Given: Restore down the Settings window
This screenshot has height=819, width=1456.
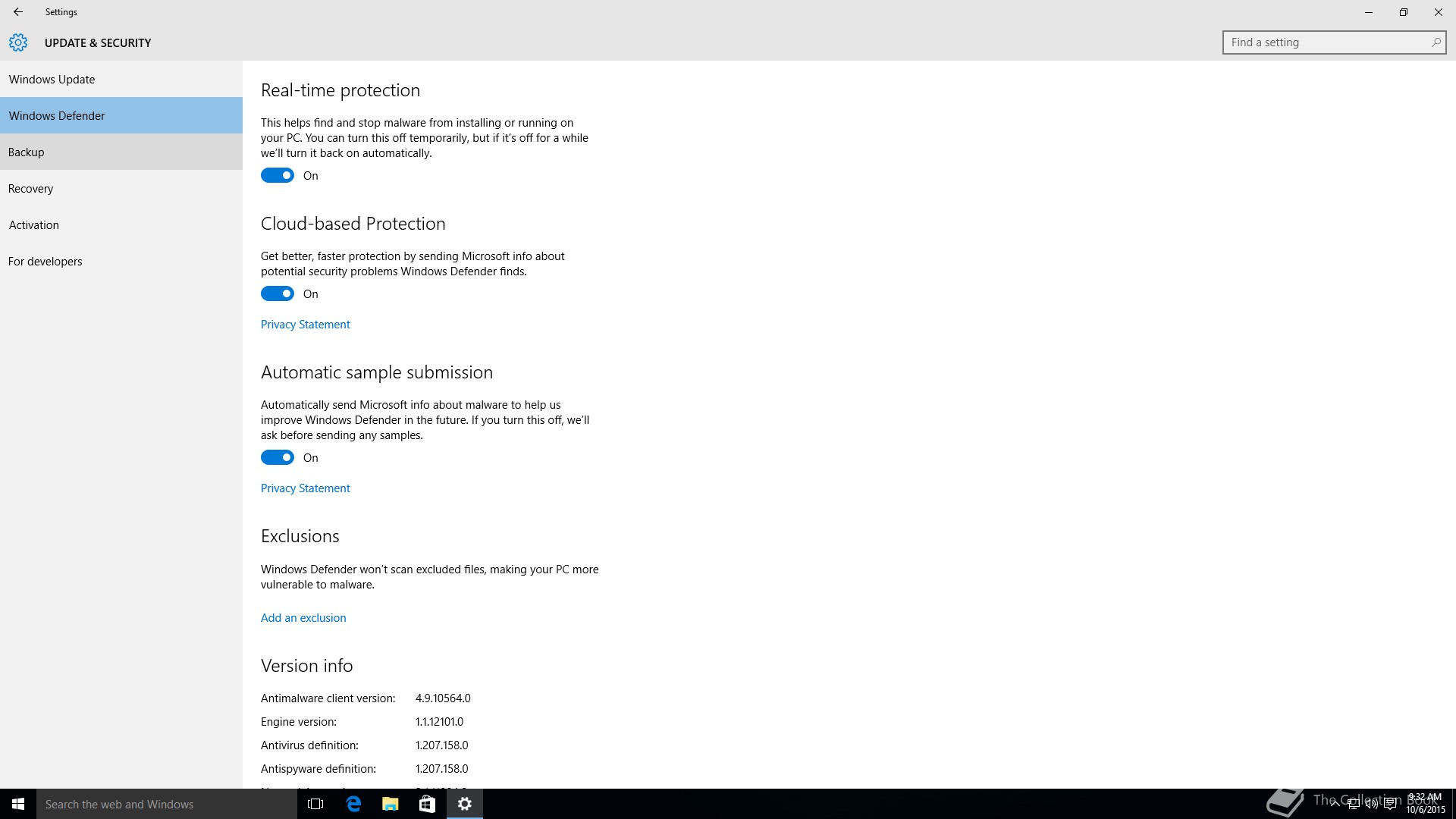Looking at the screenshot, I should tap(1404, 12).
